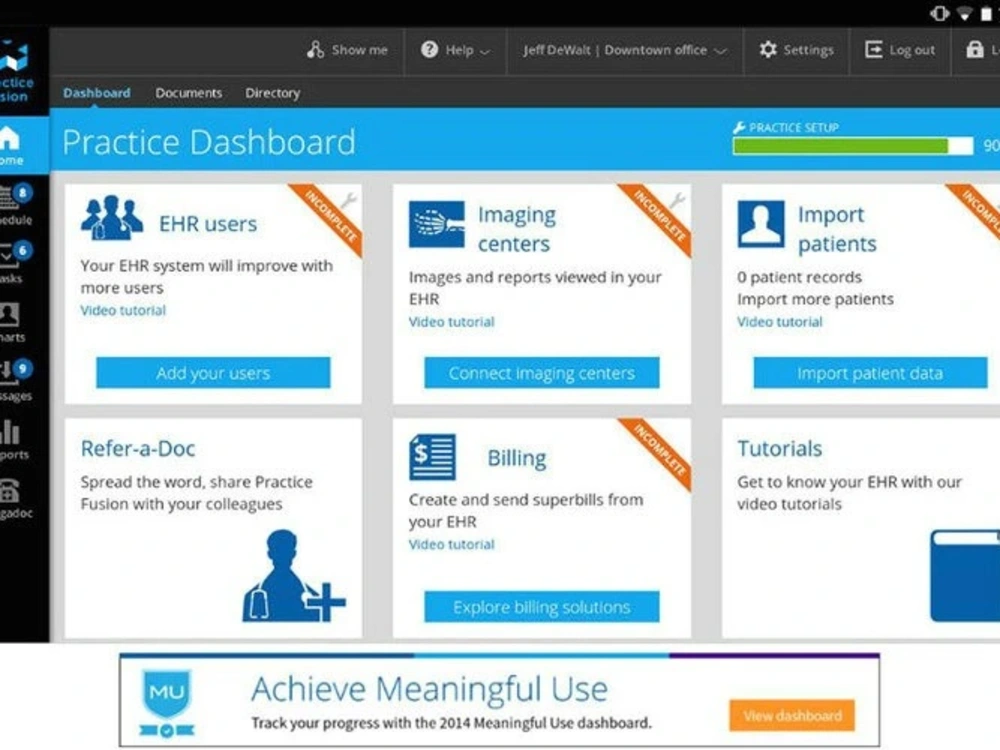1000x750 pixels.
Task: Click the Refer-a-Doc doctor illustration
Action: (293, 575)
